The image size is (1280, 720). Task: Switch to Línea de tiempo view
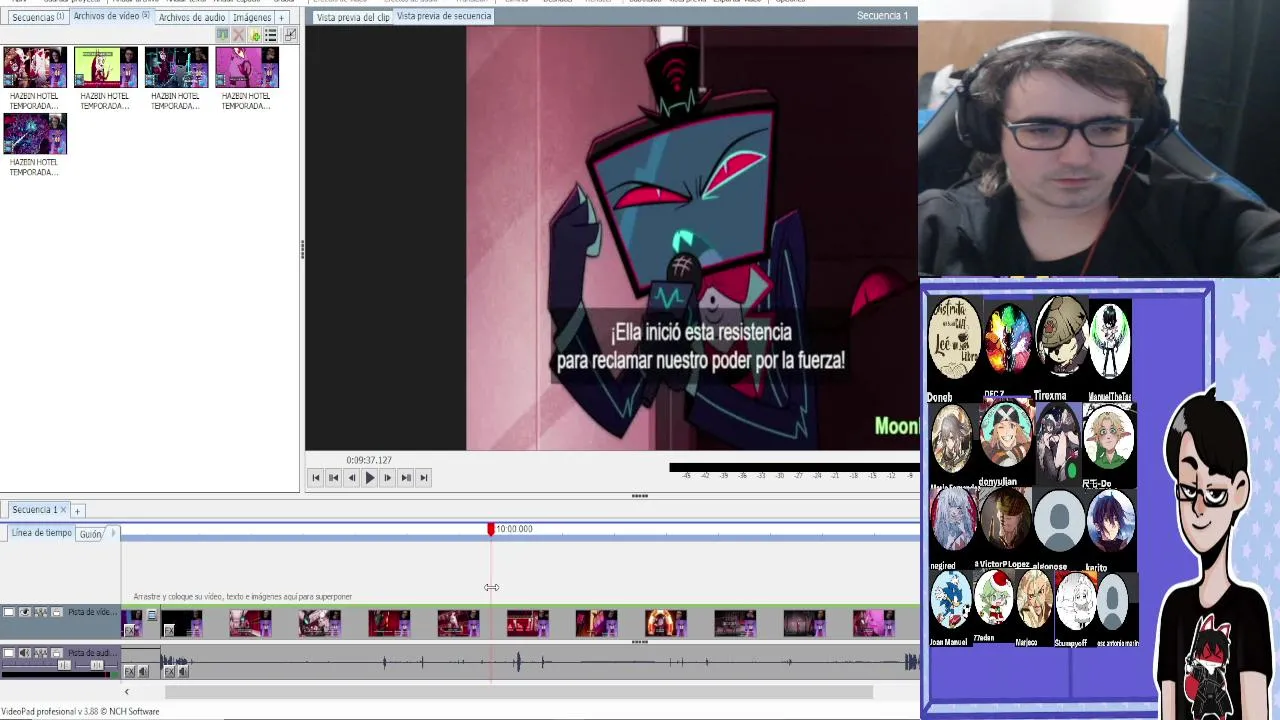42,533
